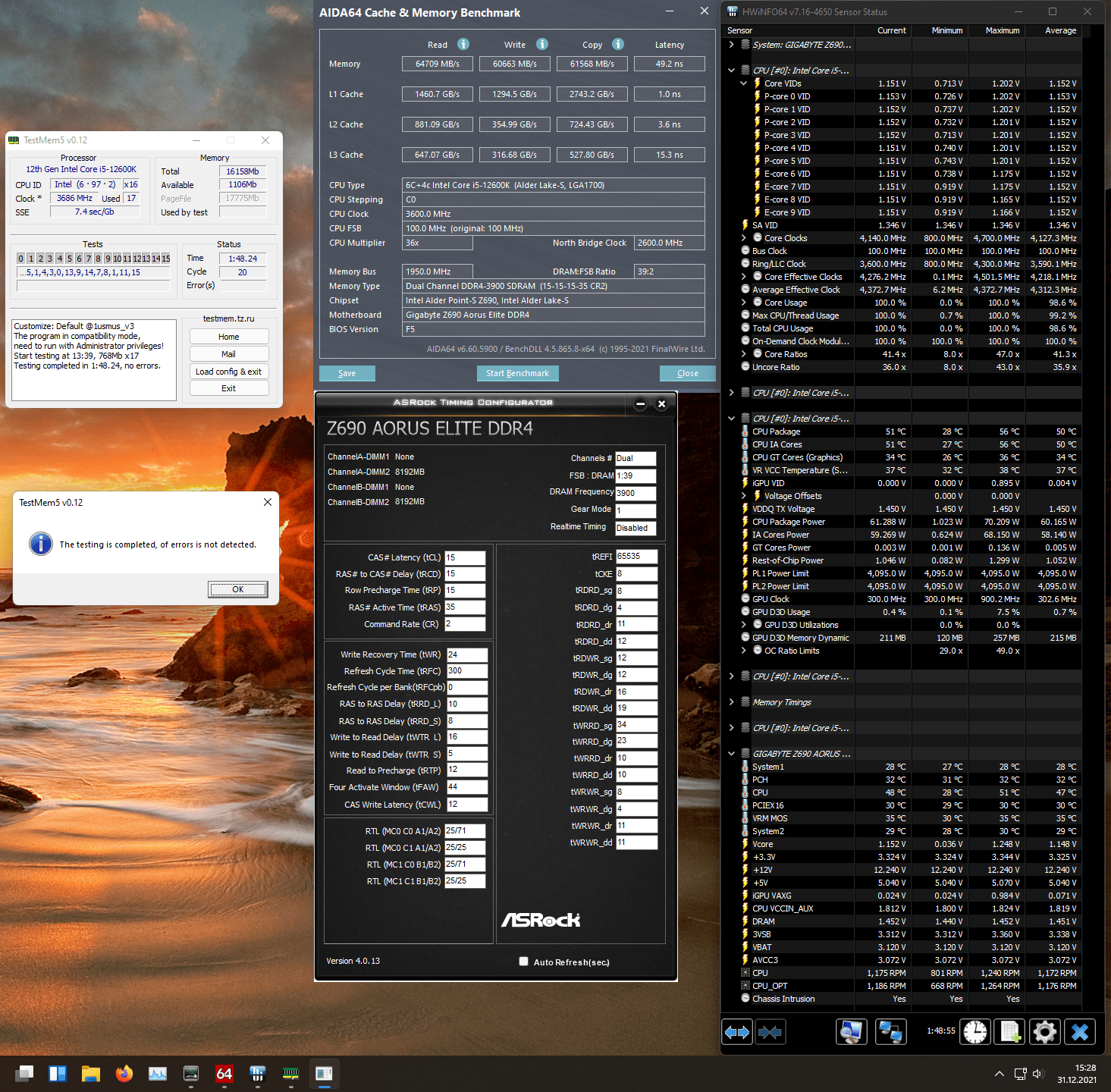This screenshot has height=1092, width=1111.
Task: Click HWiNFO collapse-columns inward arrows icon
Action: (x=770, y=1032)
